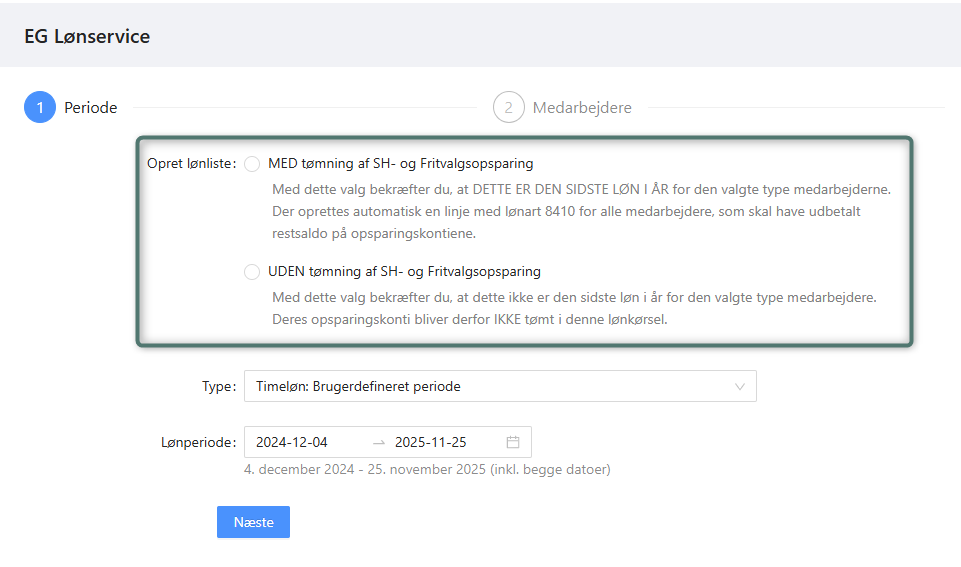Click the EG Lønservice header title
This screenshot has height=567, width=961.
(87, 37)
